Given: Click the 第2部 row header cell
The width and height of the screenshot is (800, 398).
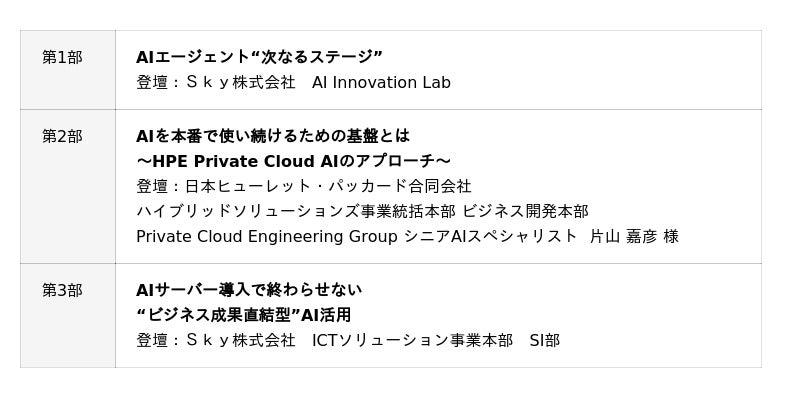Looking at the screenshot, I should [x=68, y=186].
